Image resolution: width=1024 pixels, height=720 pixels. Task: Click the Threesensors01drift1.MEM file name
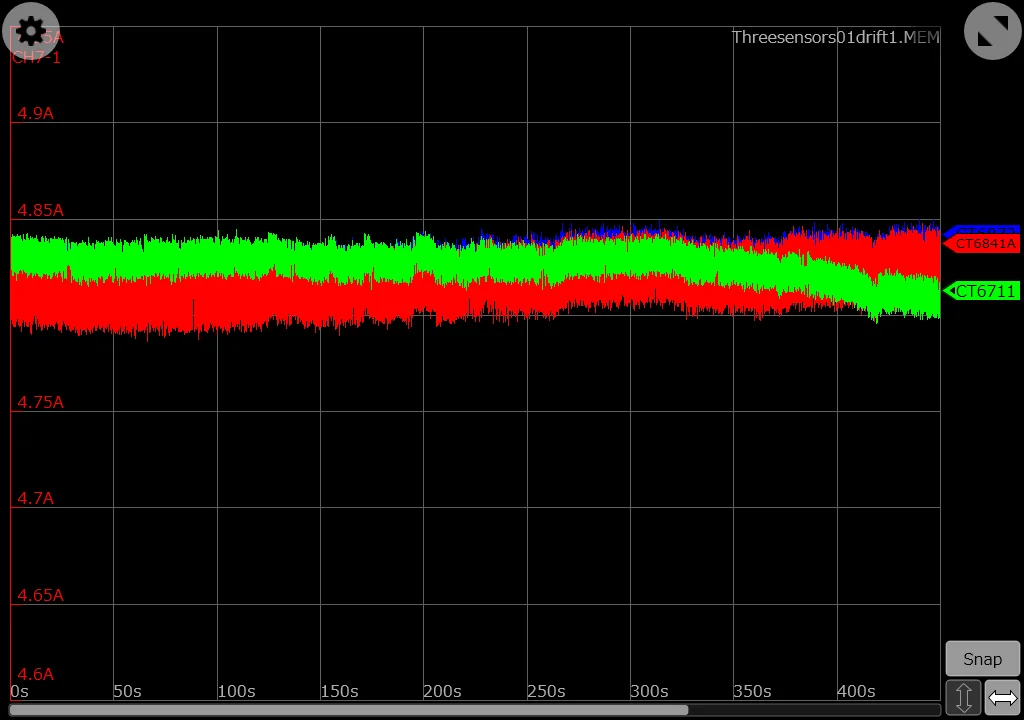[x=835, y=37]
